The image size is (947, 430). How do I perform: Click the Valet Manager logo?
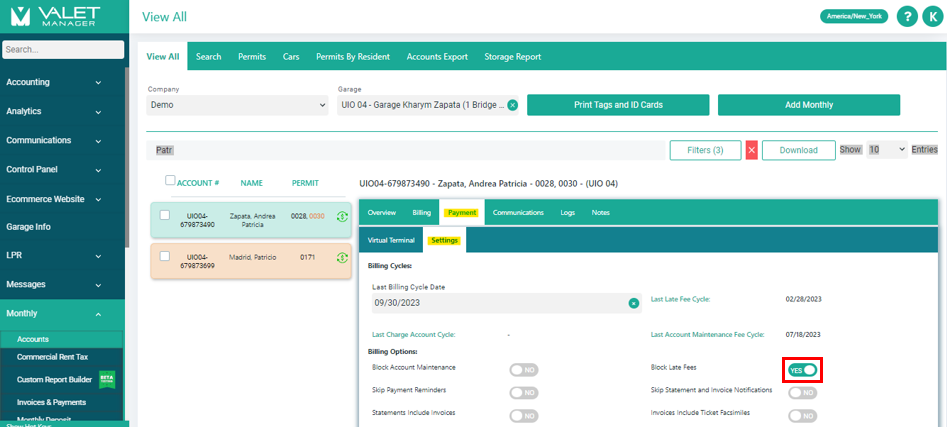(62, 18)
